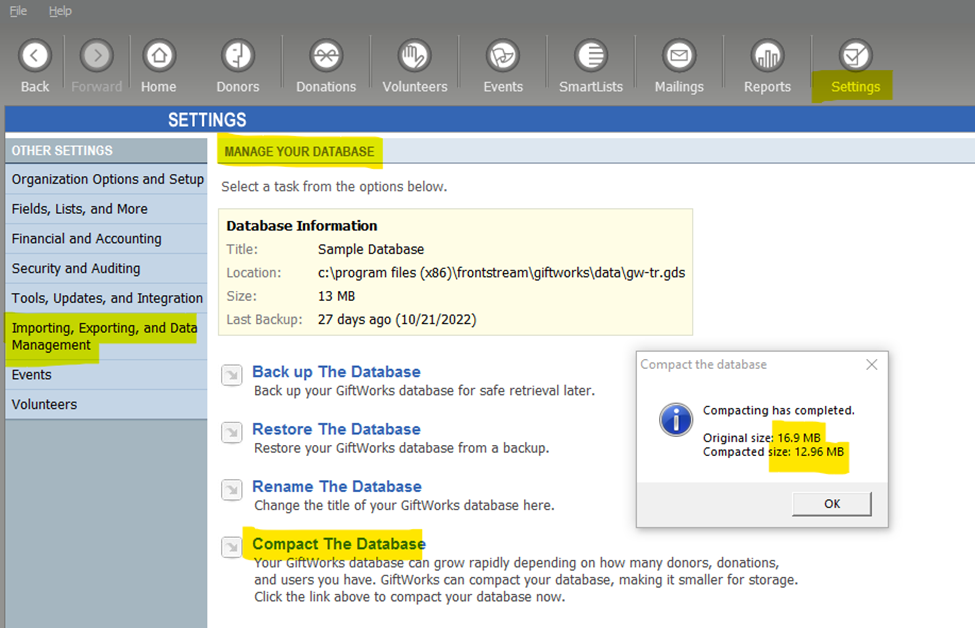Click the Restore The Database link
Viewport: 975px width, 628px height.
click(336, 429)
